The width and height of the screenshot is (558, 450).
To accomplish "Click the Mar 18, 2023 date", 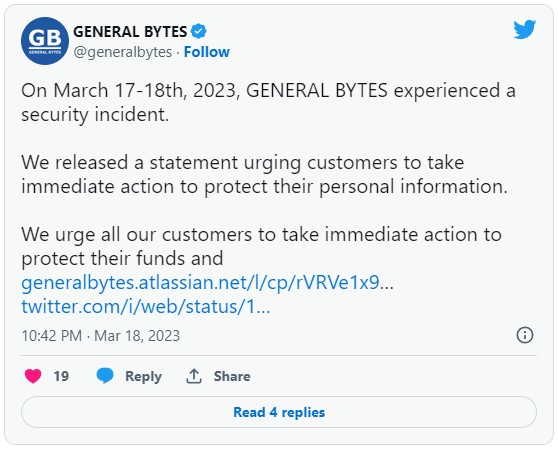I will (137, 336).
